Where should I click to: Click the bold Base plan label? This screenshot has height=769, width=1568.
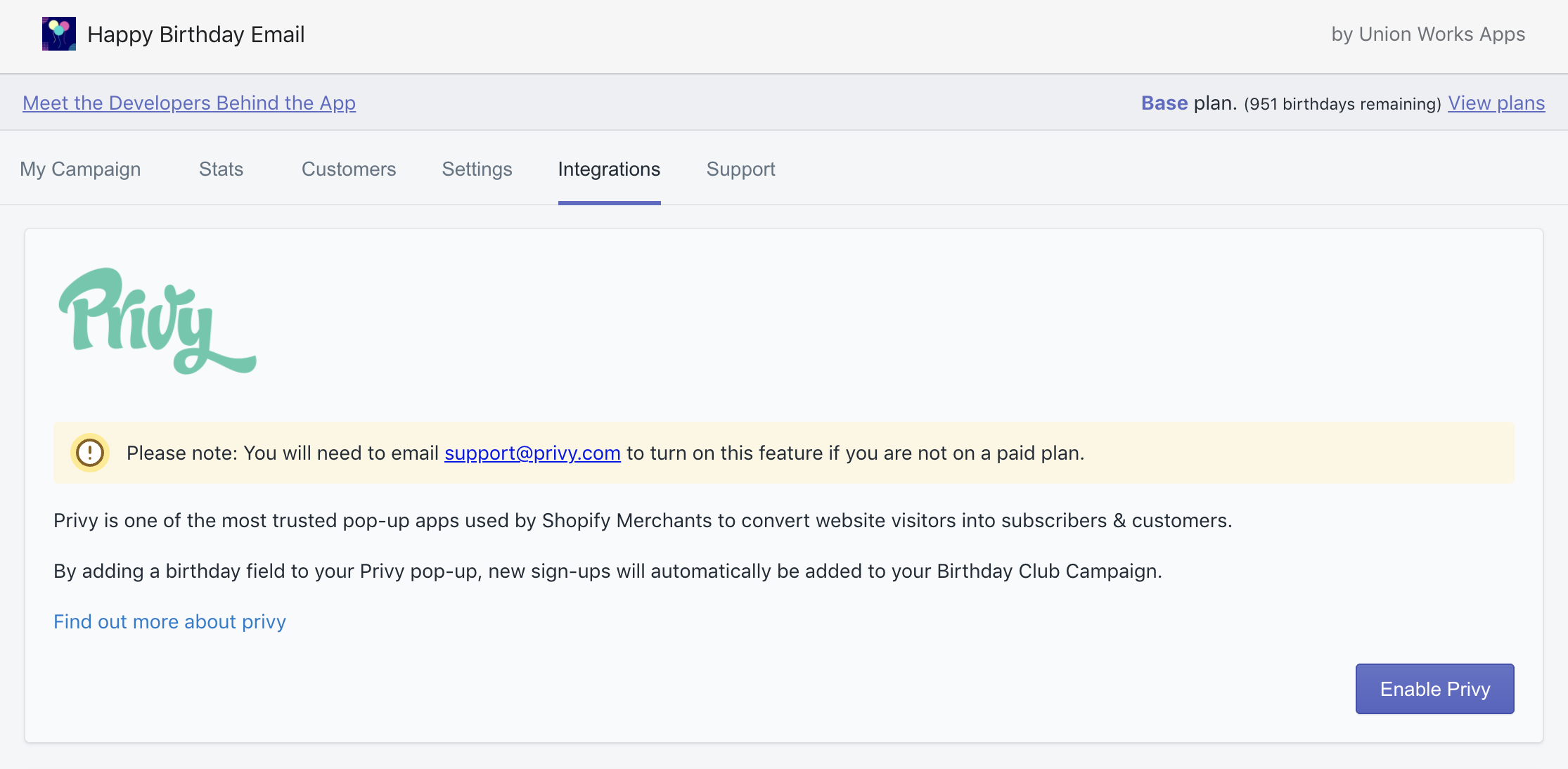click(1164, 103)
